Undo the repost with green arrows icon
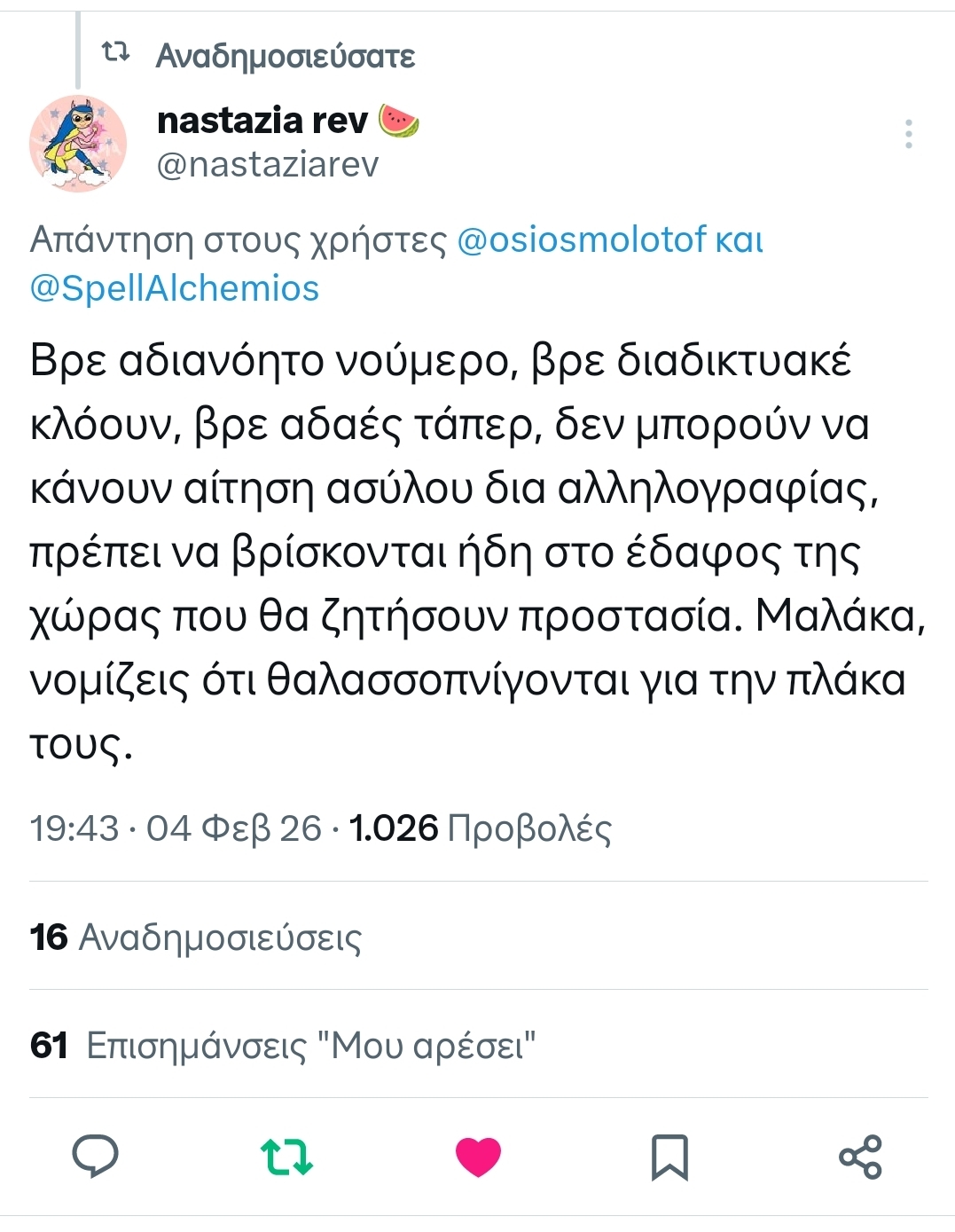Screen dimensions: 955x1232 point(286,1157)
